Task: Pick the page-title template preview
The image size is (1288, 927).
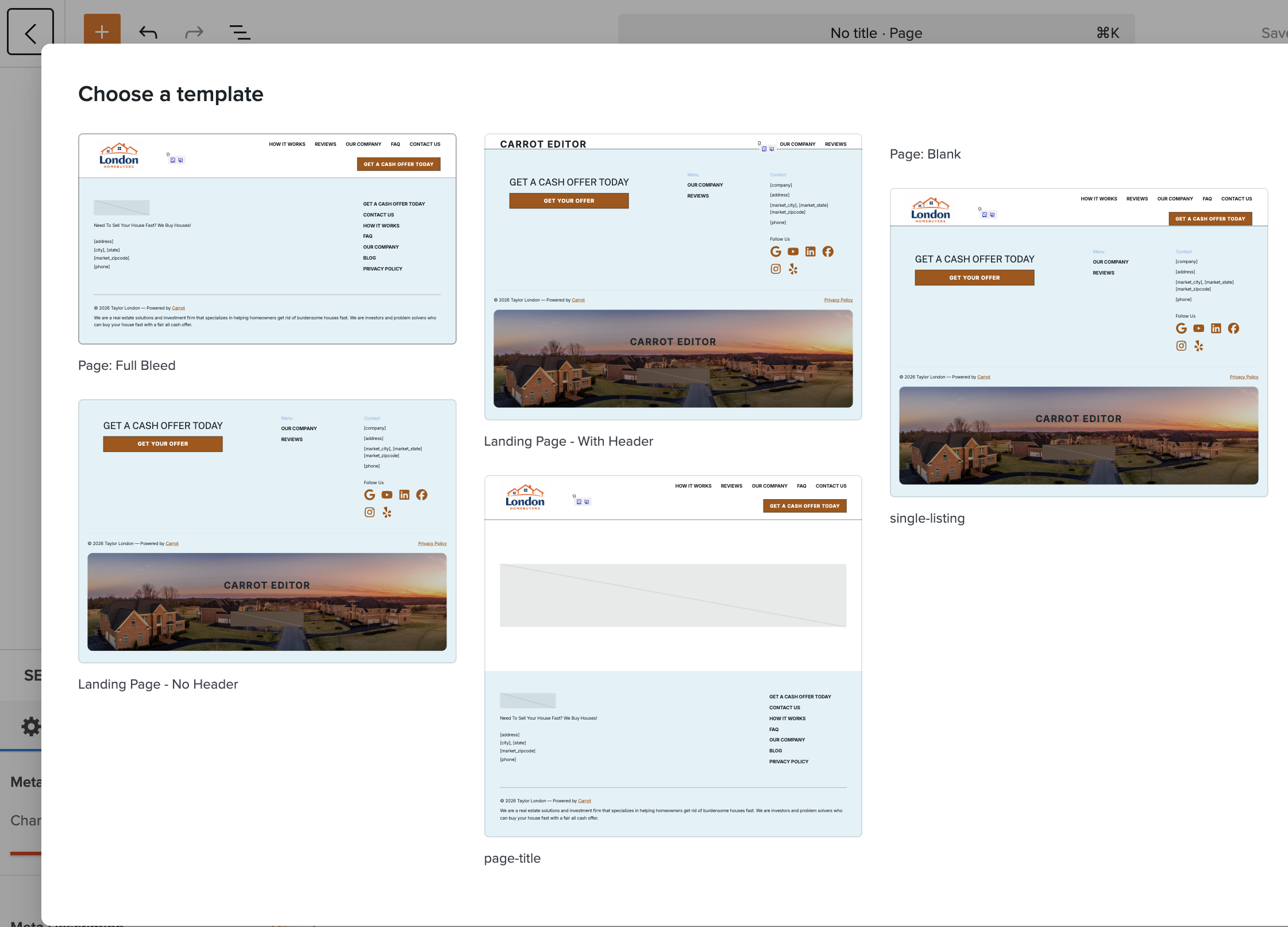Action: 673,656
